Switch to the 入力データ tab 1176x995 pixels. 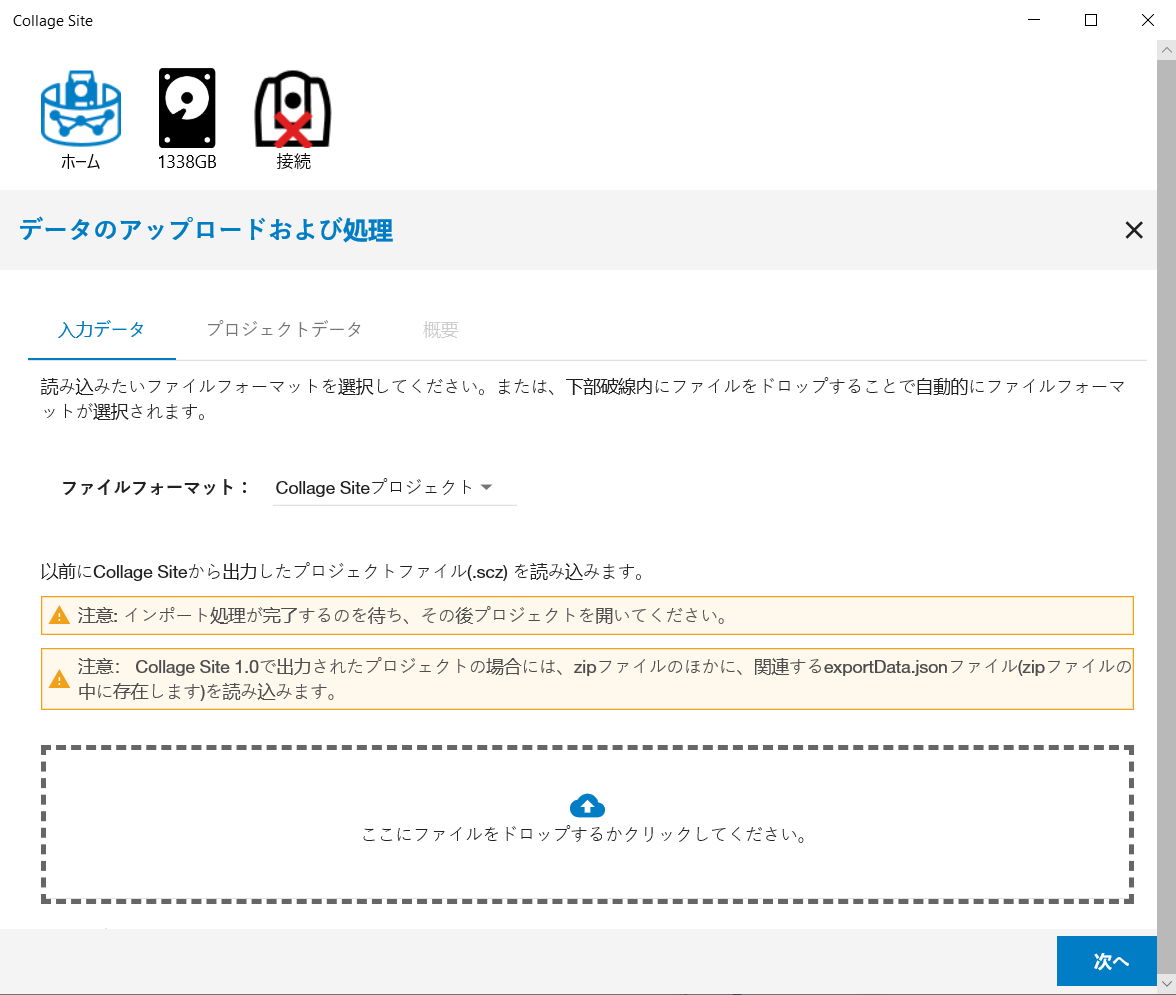[101, 329]
